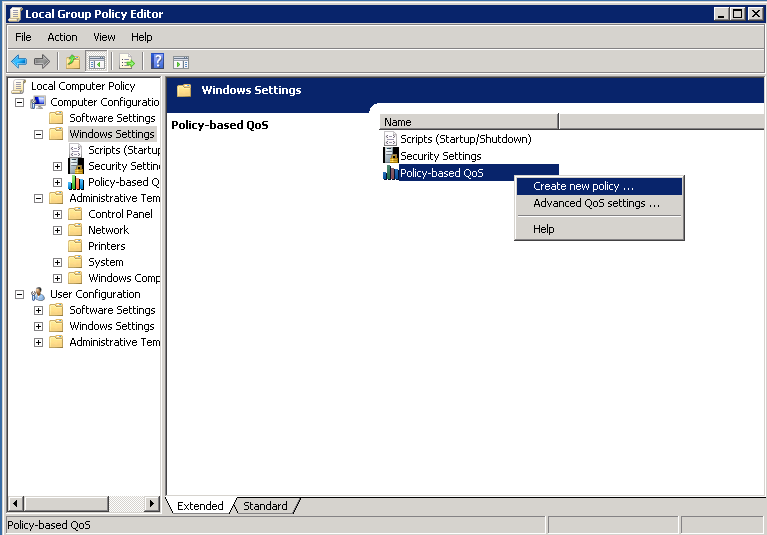Expand Windows Settings under User Configuration
This screenshot has width=767, height=535.
click(x=39, y=327)
